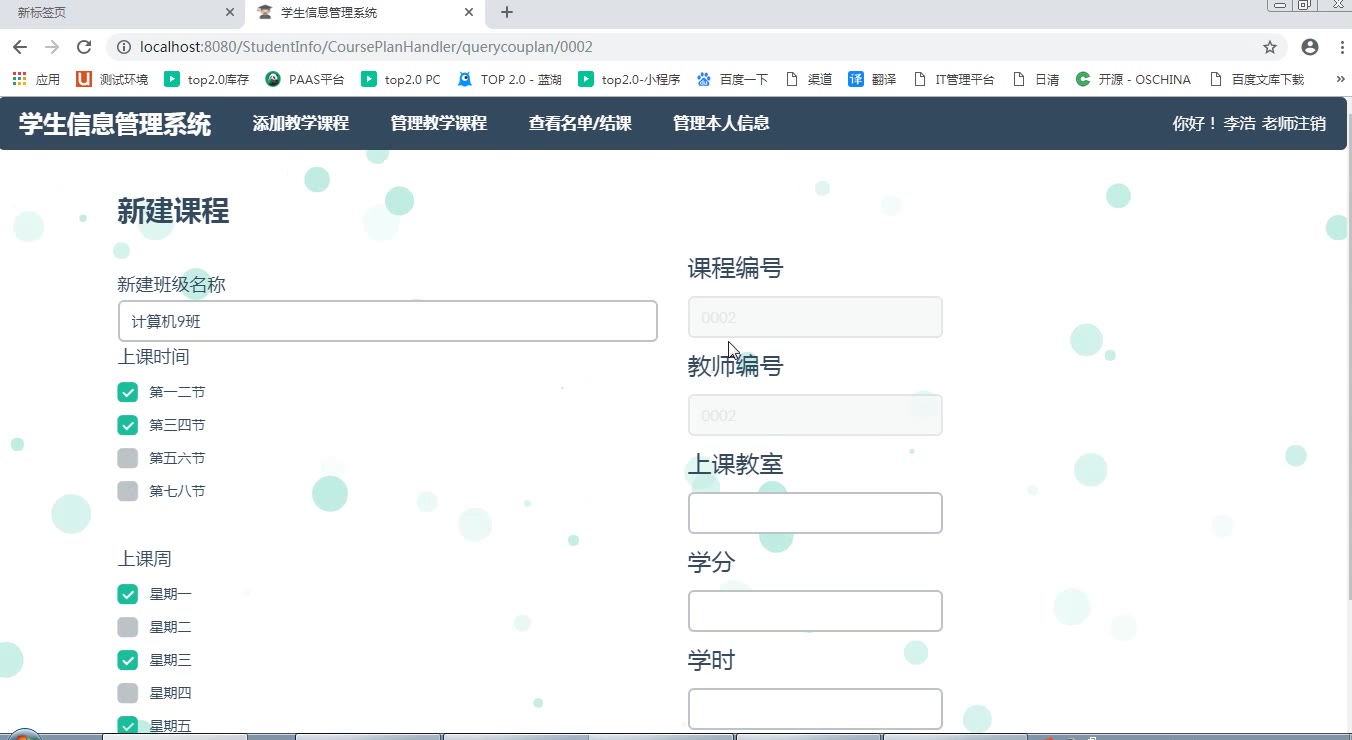Click the 学时 input field
1352x740 pixels.
(815, 709)
